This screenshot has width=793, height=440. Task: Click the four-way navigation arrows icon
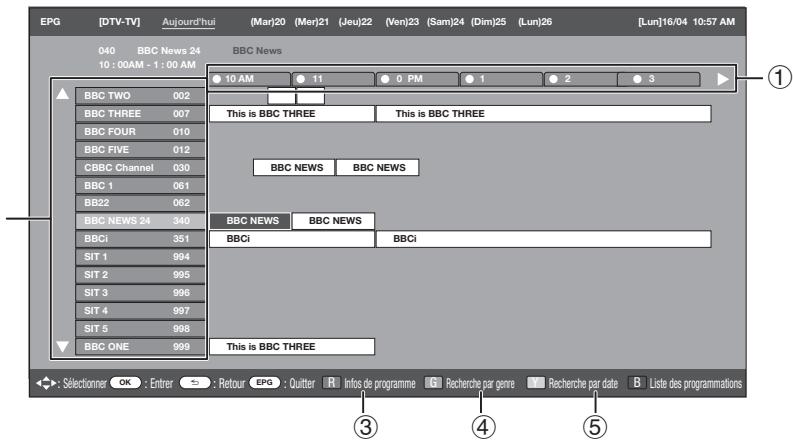(x=46, y=383)
